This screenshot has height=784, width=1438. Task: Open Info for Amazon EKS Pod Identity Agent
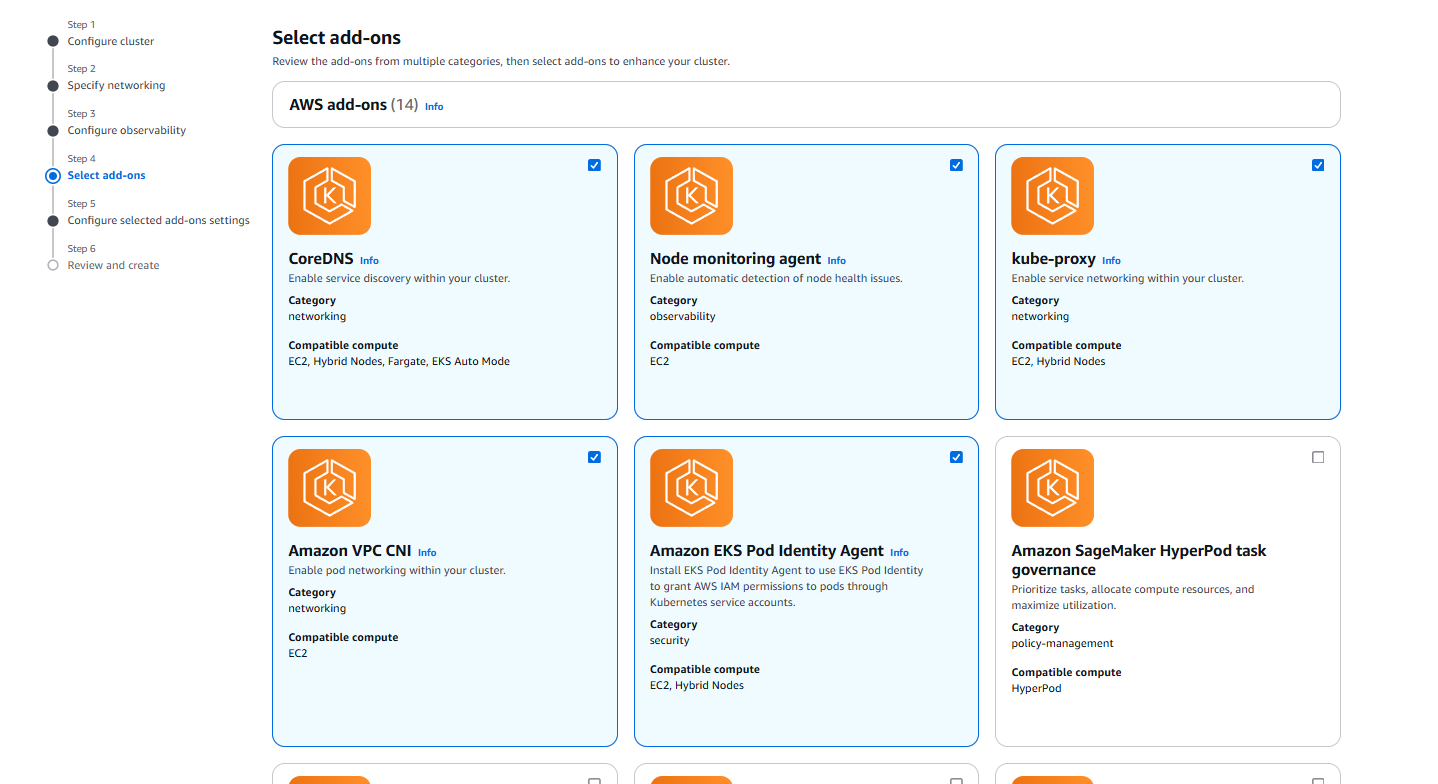[899, 552]
